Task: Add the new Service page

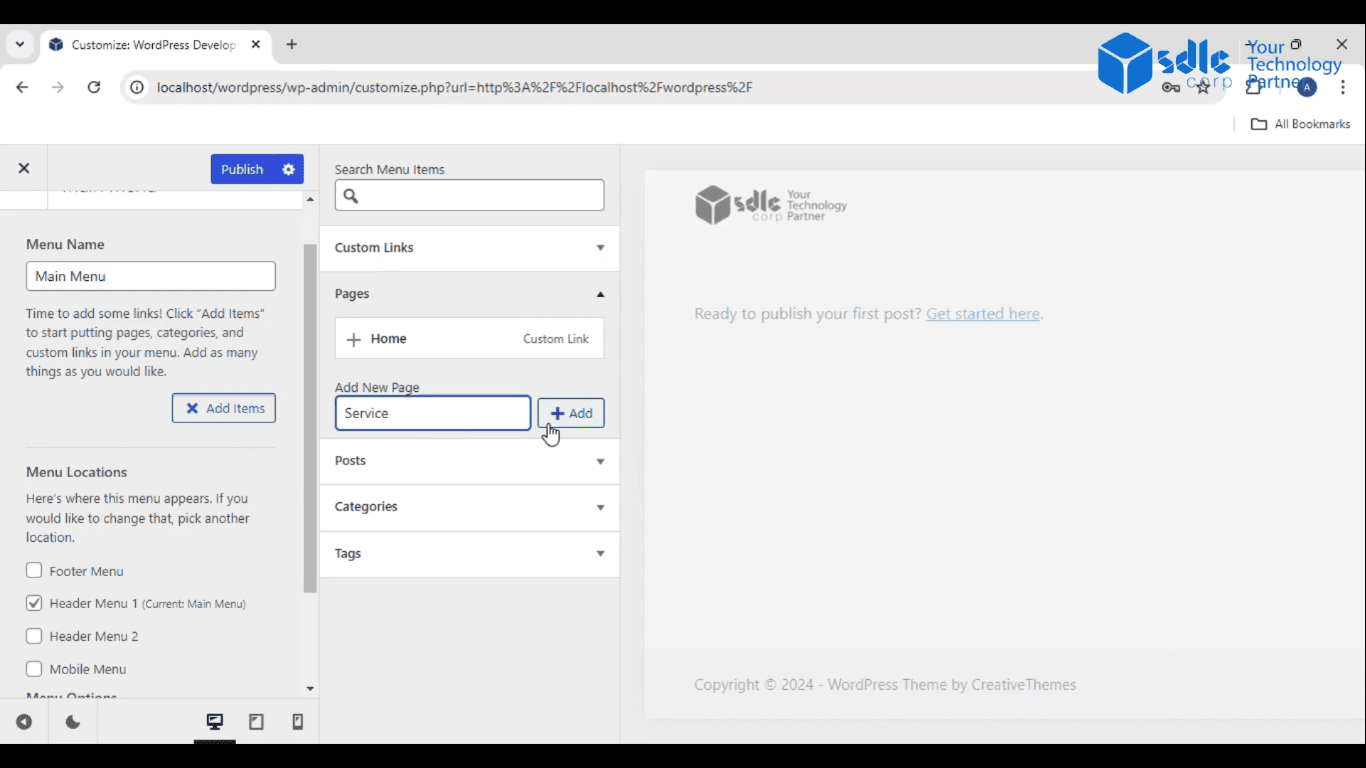Action: (571, 413)
